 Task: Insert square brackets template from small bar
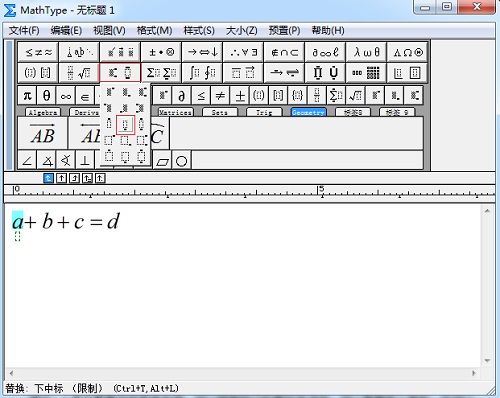tap(278, 96)
